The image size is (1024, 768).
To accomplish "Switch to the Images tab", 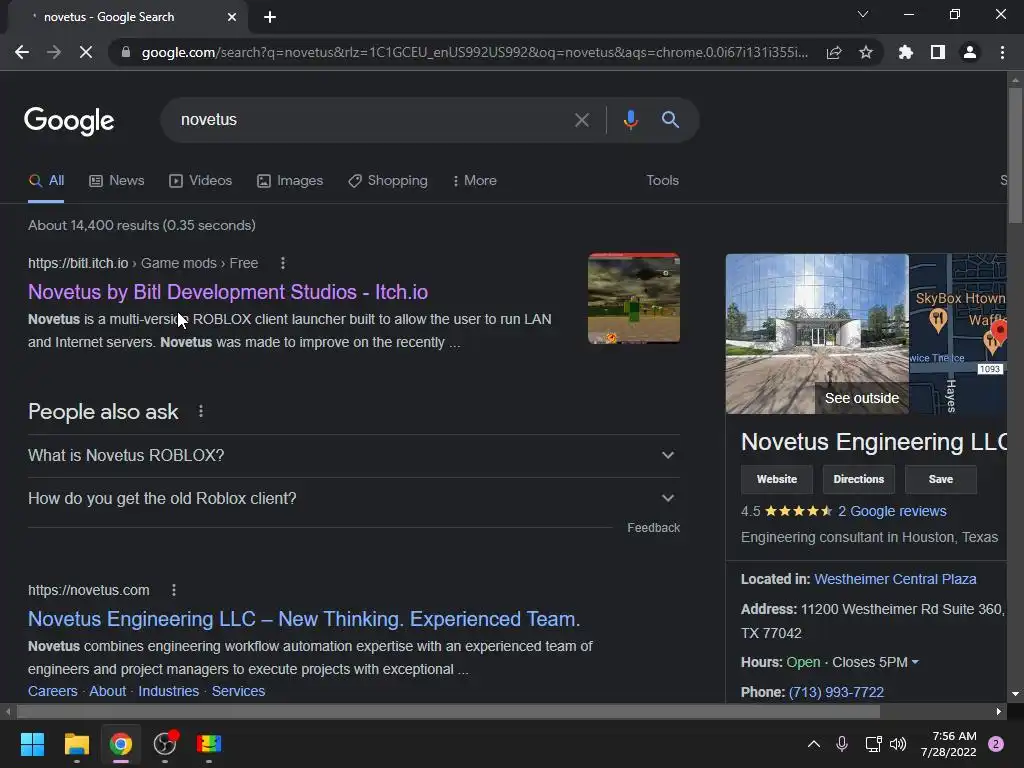I will coord(290,181).
